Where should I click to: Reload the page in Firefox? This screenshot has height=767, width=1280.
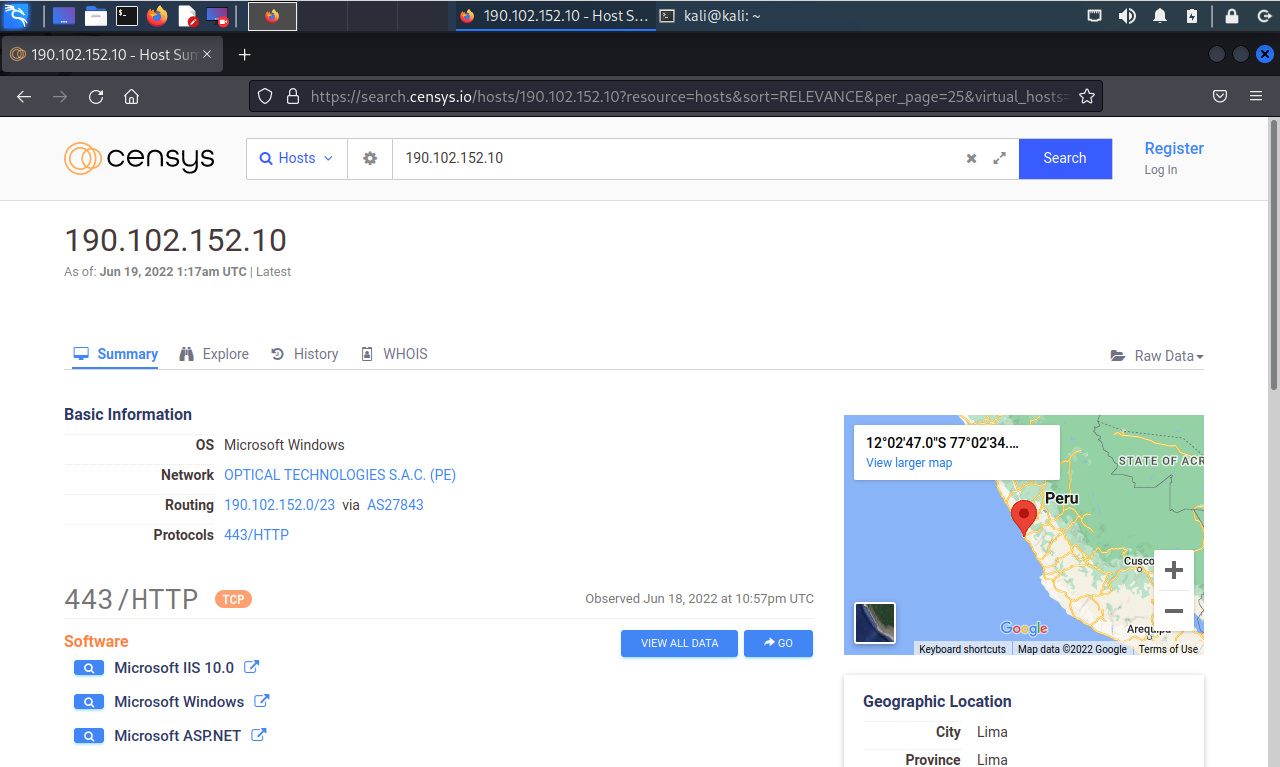pos(96,97)
